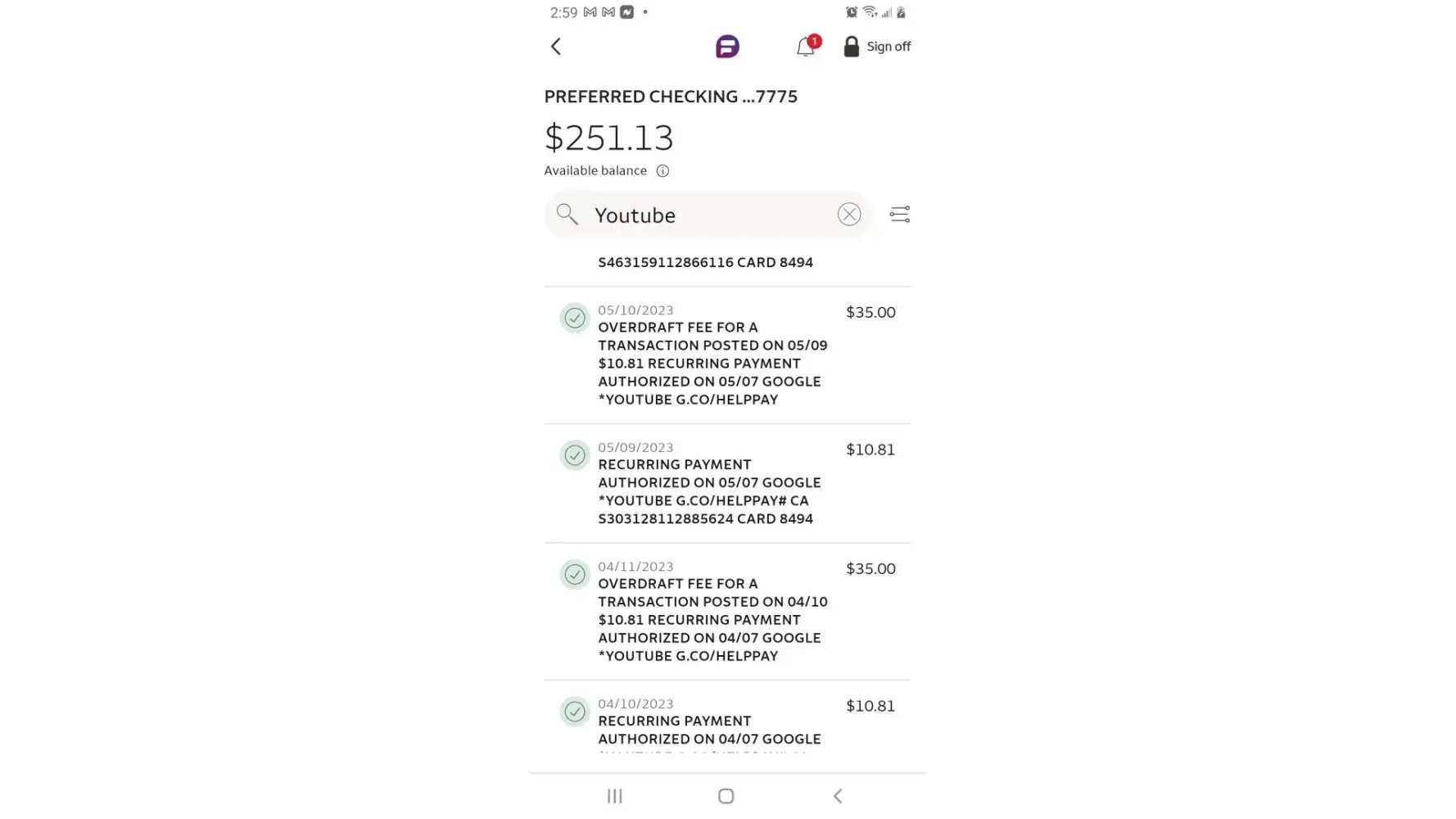The width and height of the screenshot is (1456, 819).
Task: Tap the 04/10/2023 transaction check circle
Action: click(x=575, y=712)
